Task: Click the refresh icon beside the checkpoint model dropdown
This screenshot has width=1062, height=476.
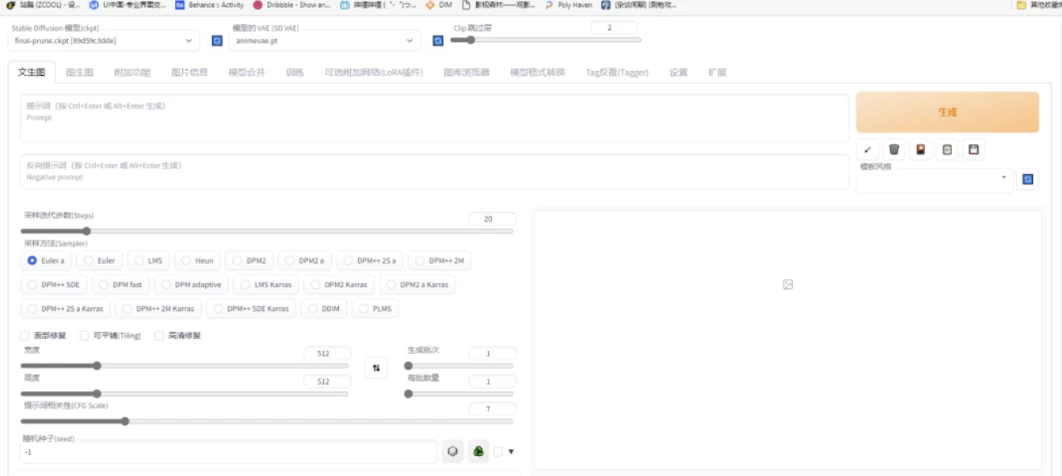Action: (x=217, y=41)
